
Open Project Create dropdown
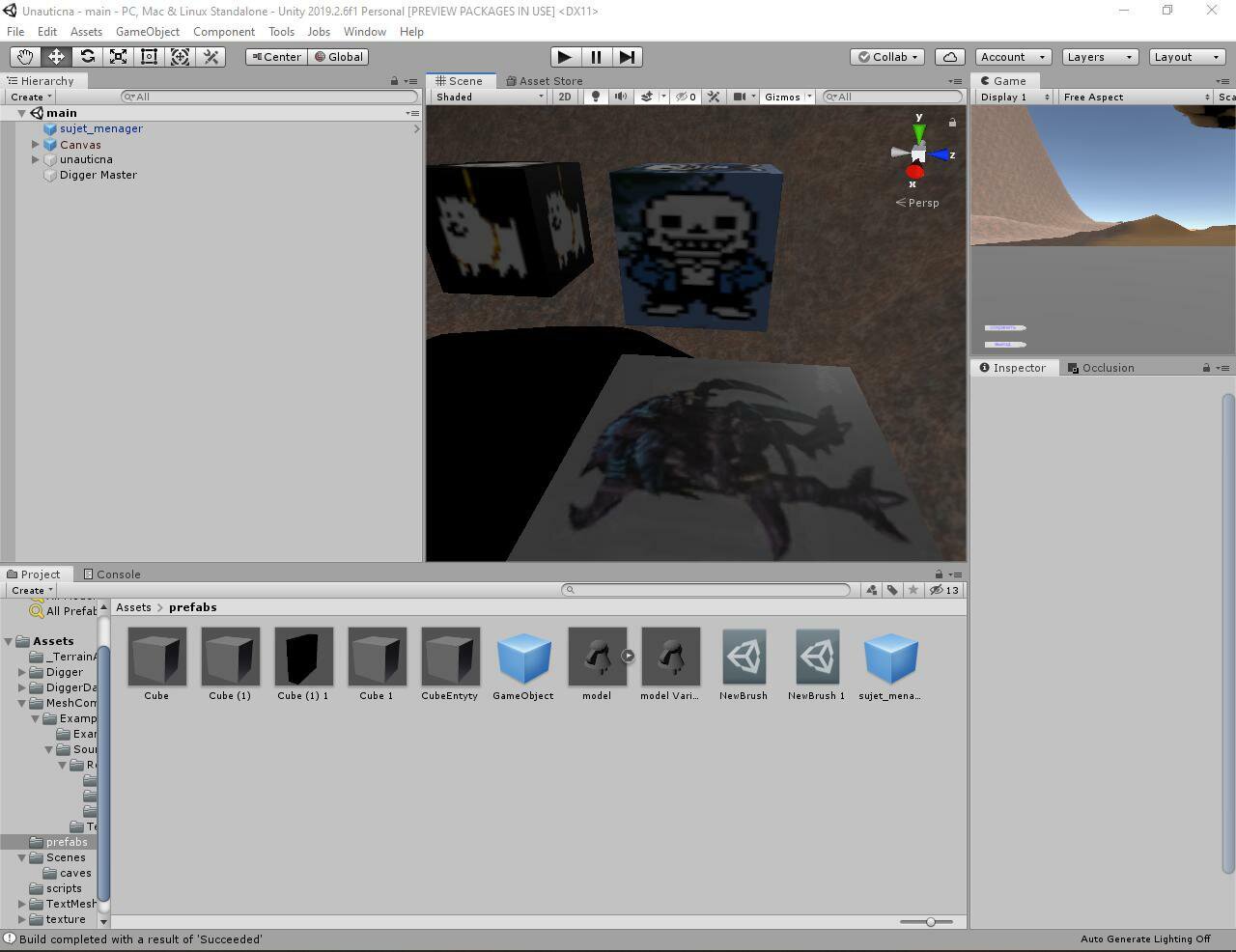(32, 590)
